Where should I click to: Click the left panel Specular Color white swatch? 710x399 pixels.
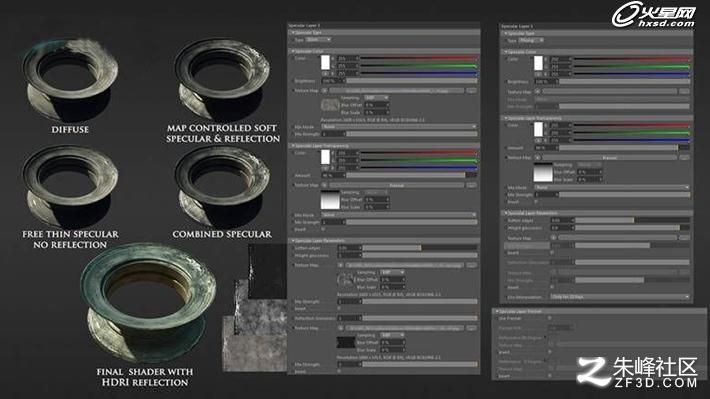325,62
